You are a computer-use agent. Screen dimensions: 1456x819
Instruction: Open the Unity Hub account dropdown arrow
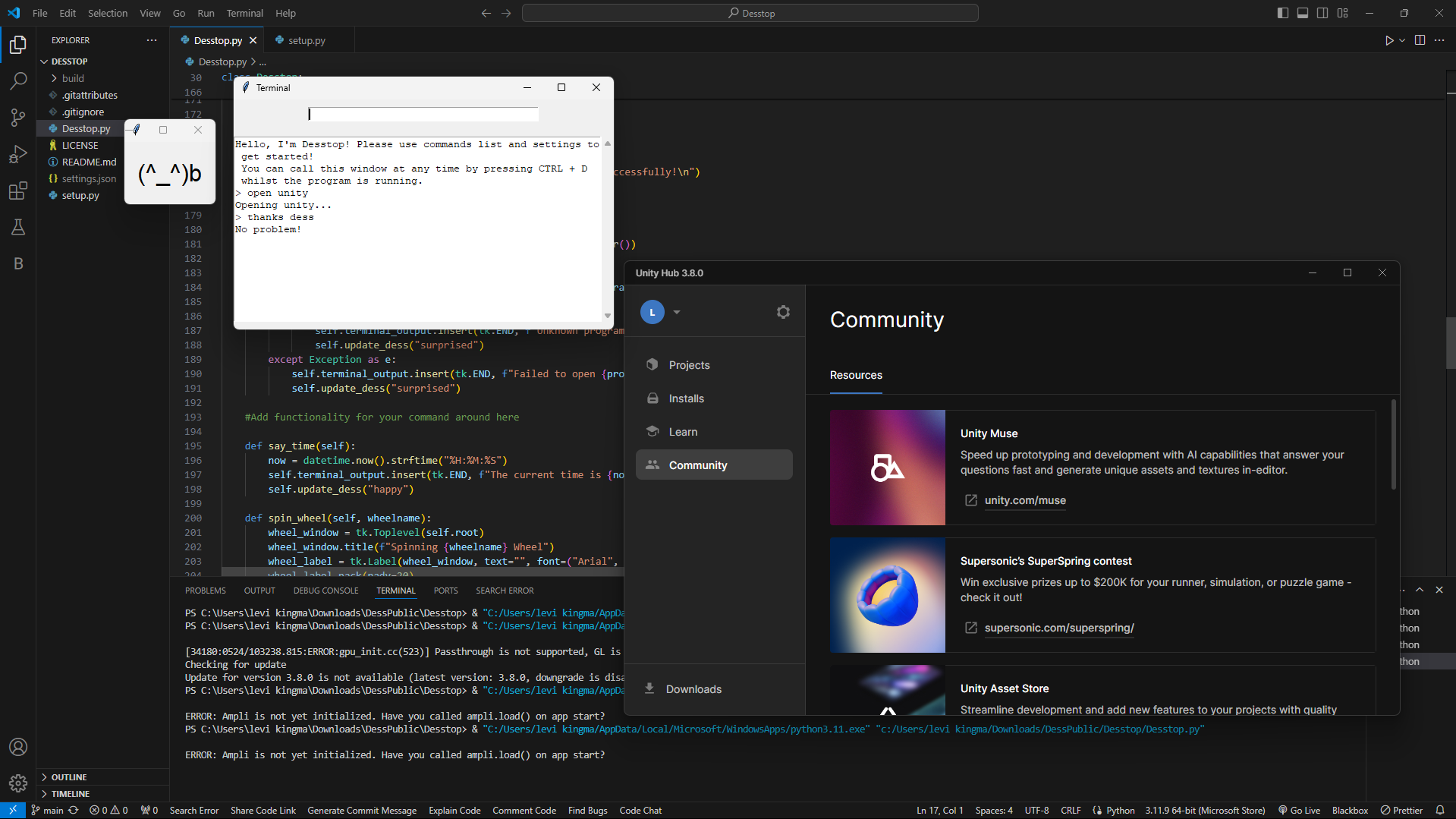coord(677,312)
